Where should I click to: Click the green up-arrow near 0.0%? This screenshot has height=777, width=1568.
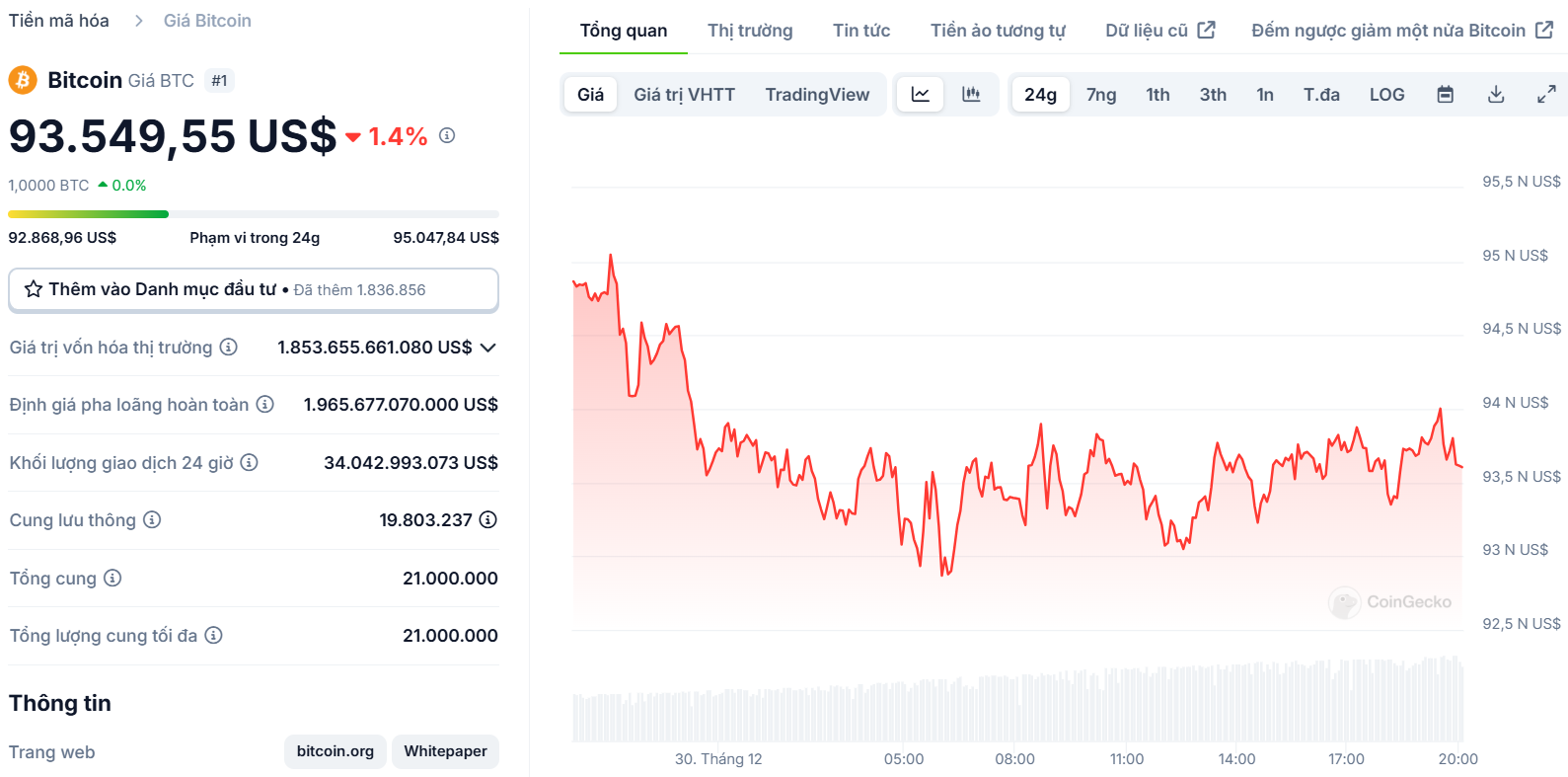[x=103, y=185]
